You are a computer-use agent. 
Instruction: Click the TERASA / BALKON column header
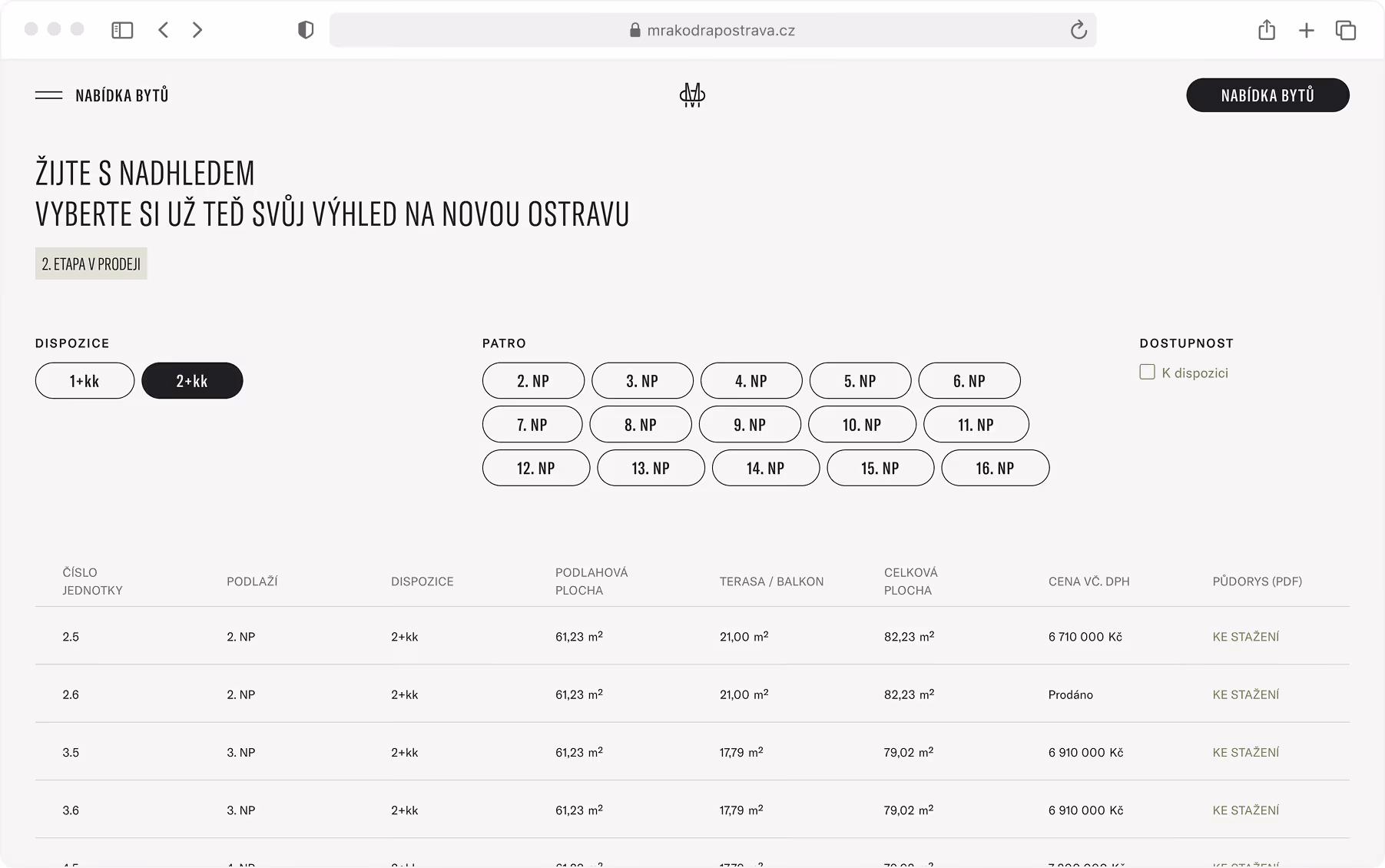coord(771,581)
